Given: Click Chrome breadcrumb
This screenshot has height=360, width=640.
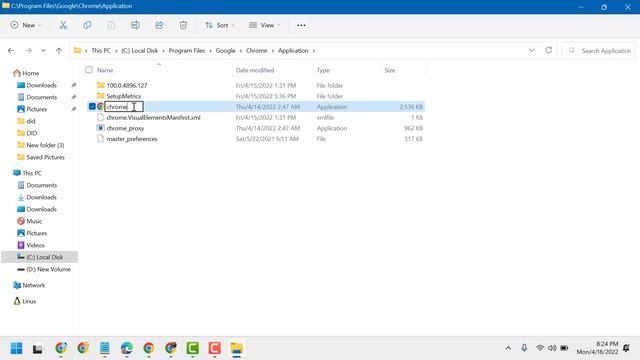Looking at the screenshot, I should click(256, 51).
